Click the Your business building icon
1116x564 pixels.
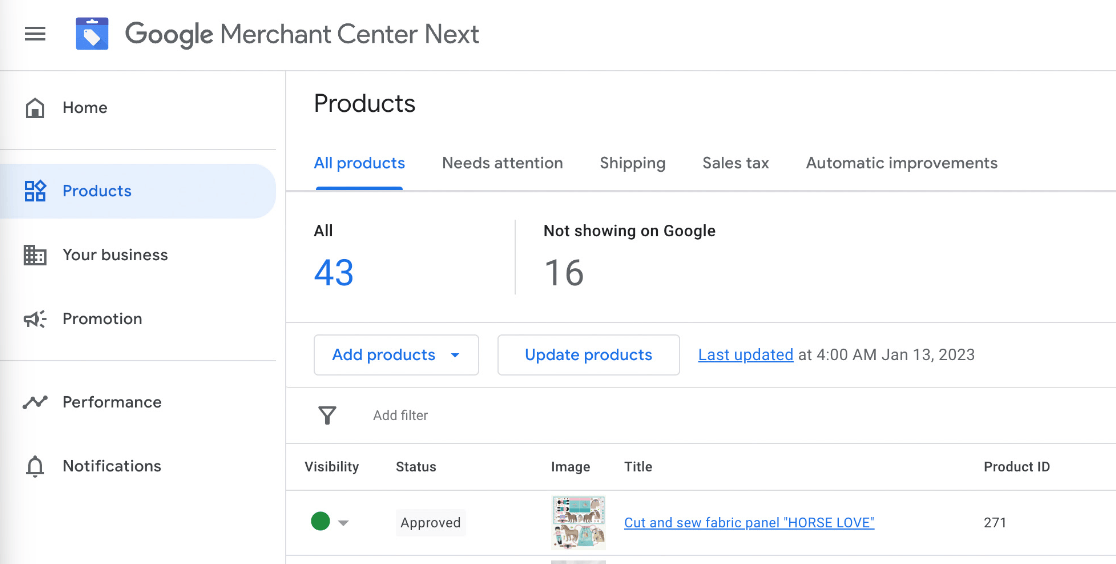coord(35,255)
